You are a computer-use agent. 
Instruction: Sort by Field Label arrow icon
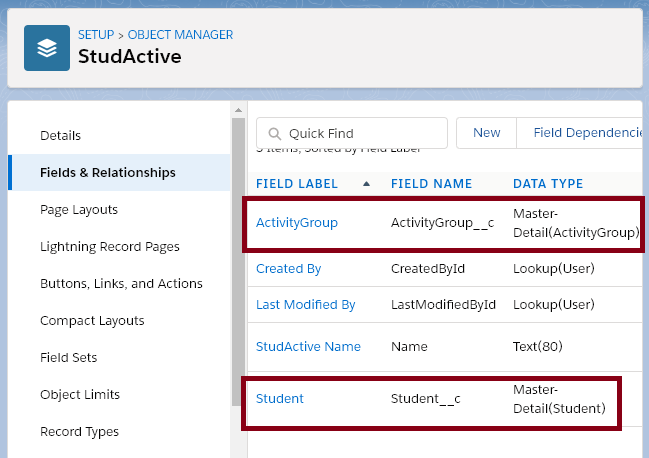pos(366,184)
